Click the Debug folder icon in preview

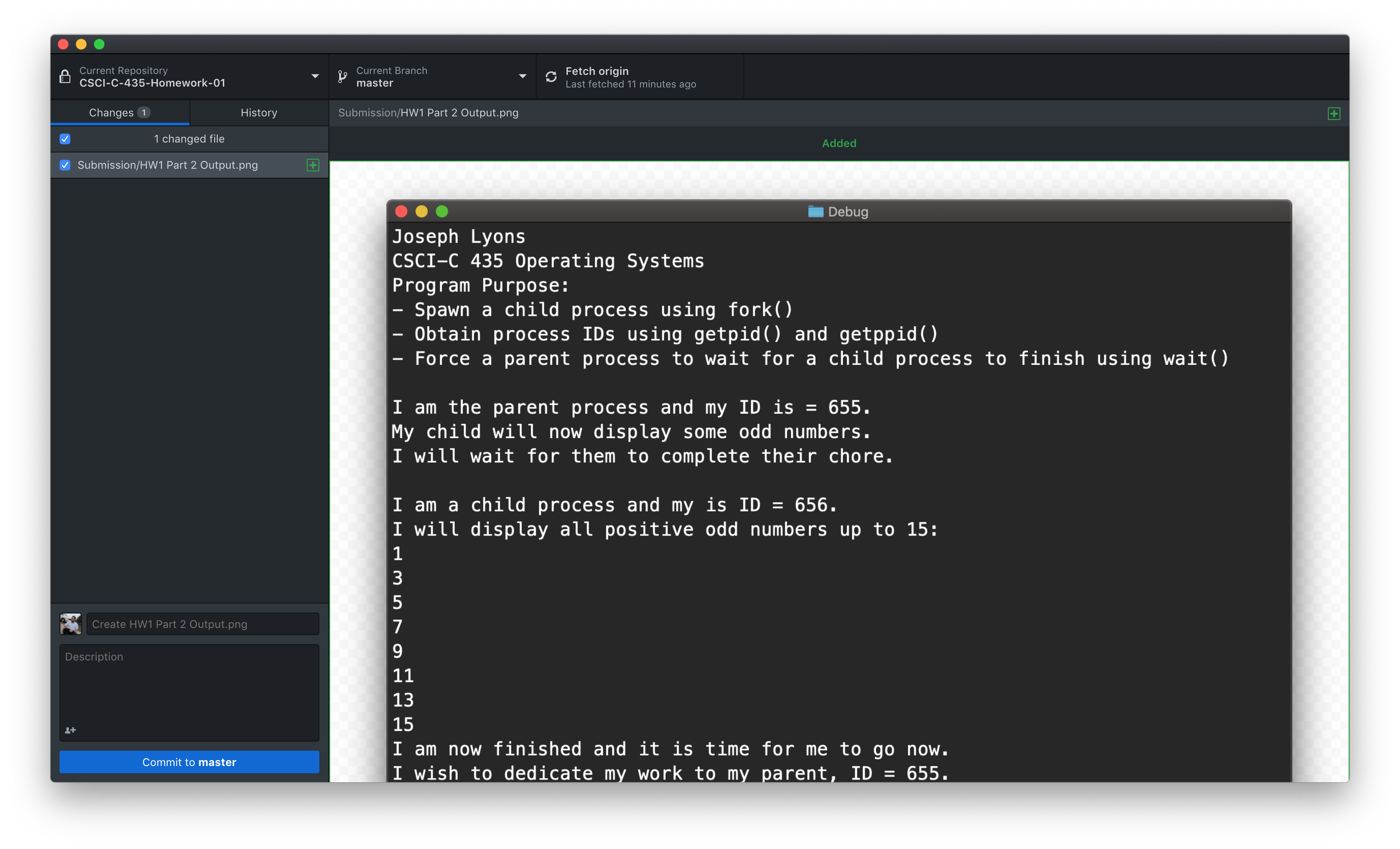click(815, 212)
